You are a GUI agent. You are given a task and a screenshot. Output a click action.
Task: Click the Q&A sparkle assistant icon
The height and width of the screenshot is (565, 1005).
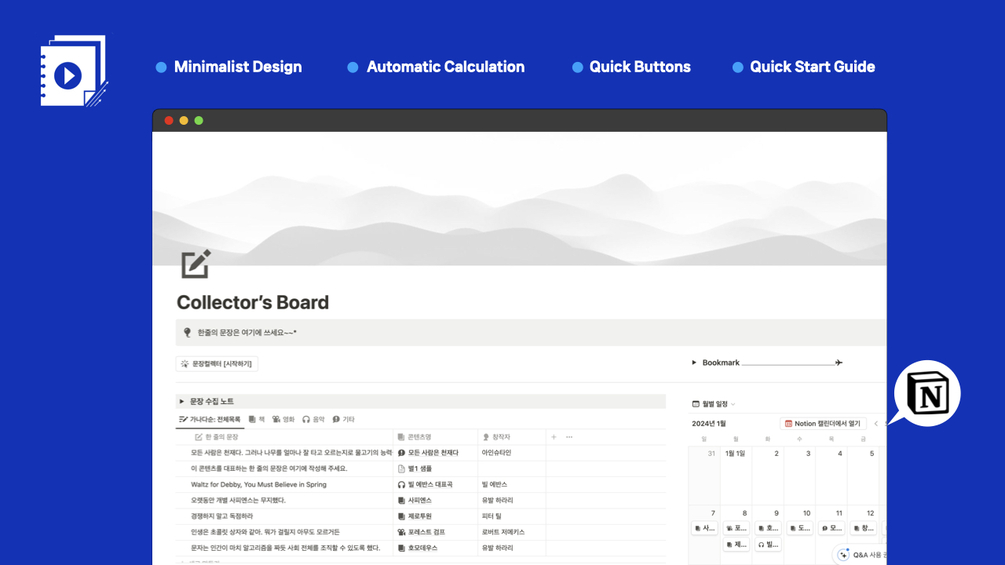(843, 555)
